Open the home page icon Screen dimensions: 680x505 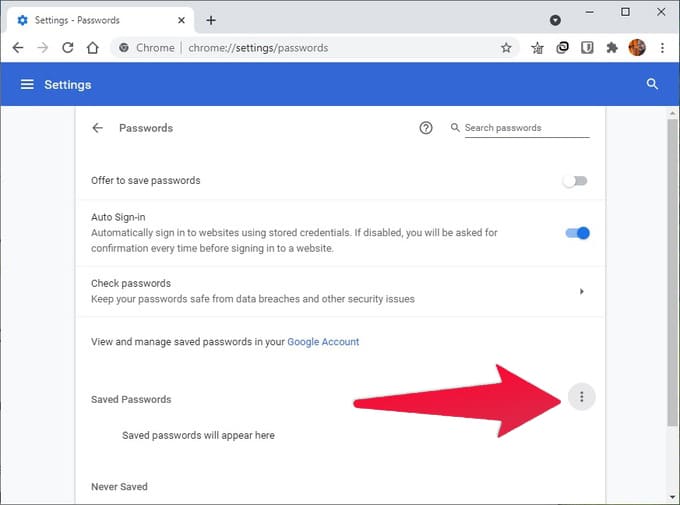(92, 47)
